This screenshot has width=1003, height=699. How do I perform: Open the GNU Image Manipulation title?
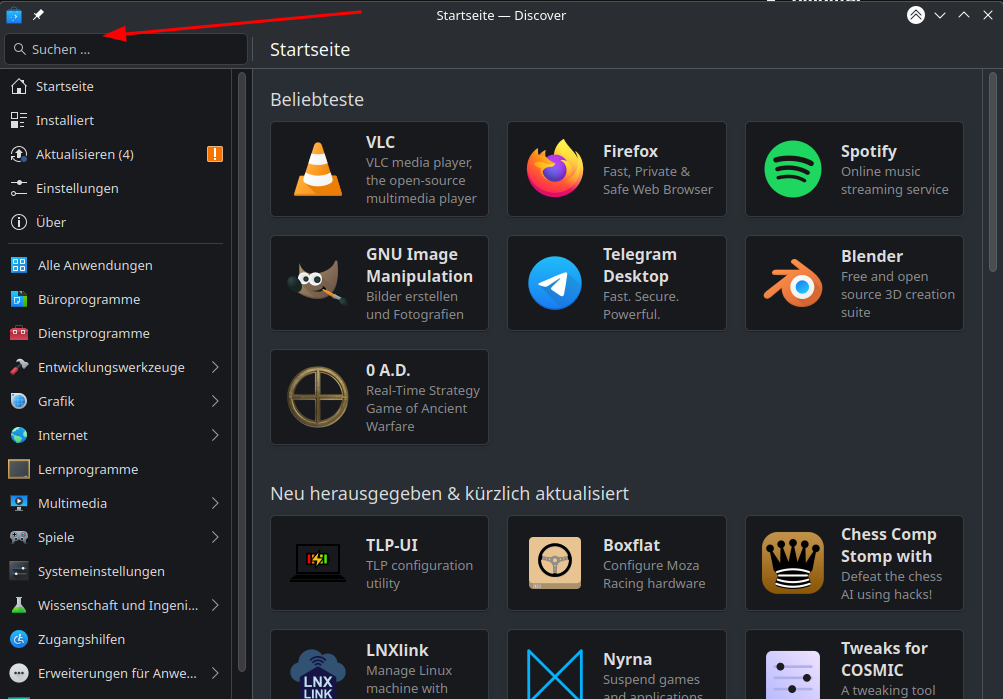pyautogui.click(x=419, y=265)
